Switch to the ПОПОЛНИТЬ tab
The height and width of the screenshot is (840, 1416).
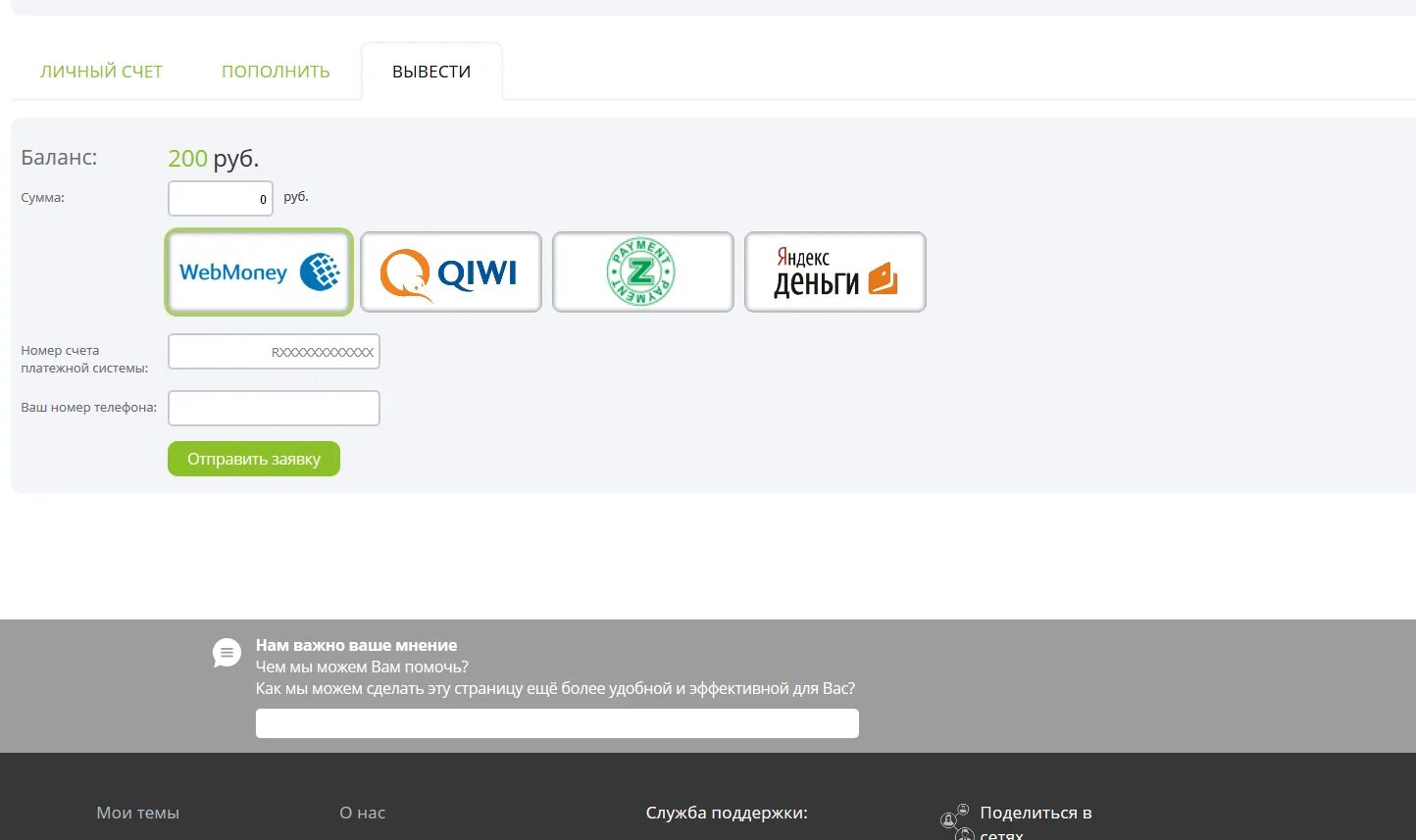(x=276, y=72)
